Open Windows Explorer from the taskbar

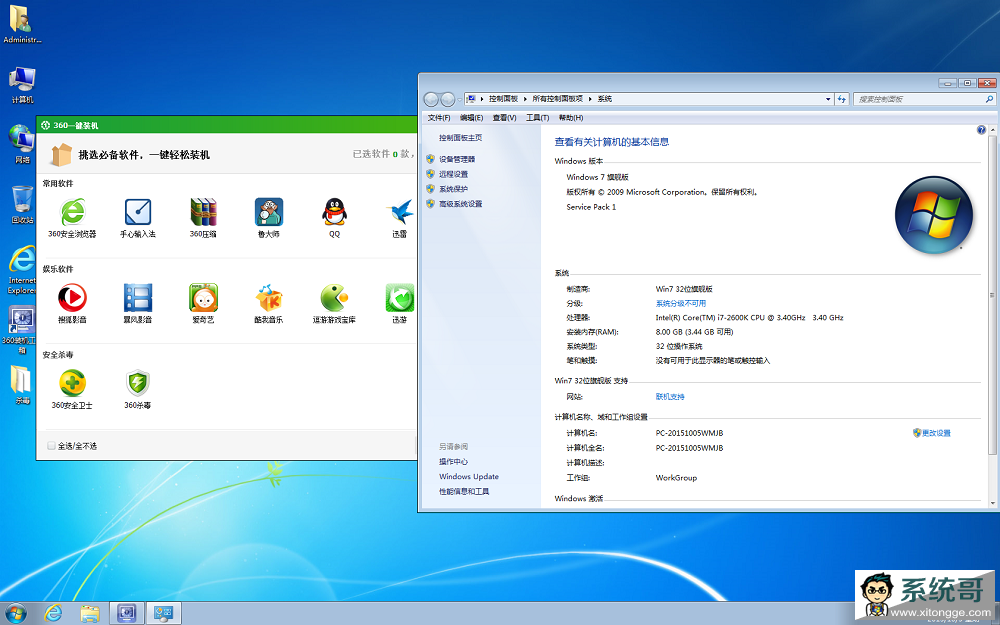pos(90,614)
